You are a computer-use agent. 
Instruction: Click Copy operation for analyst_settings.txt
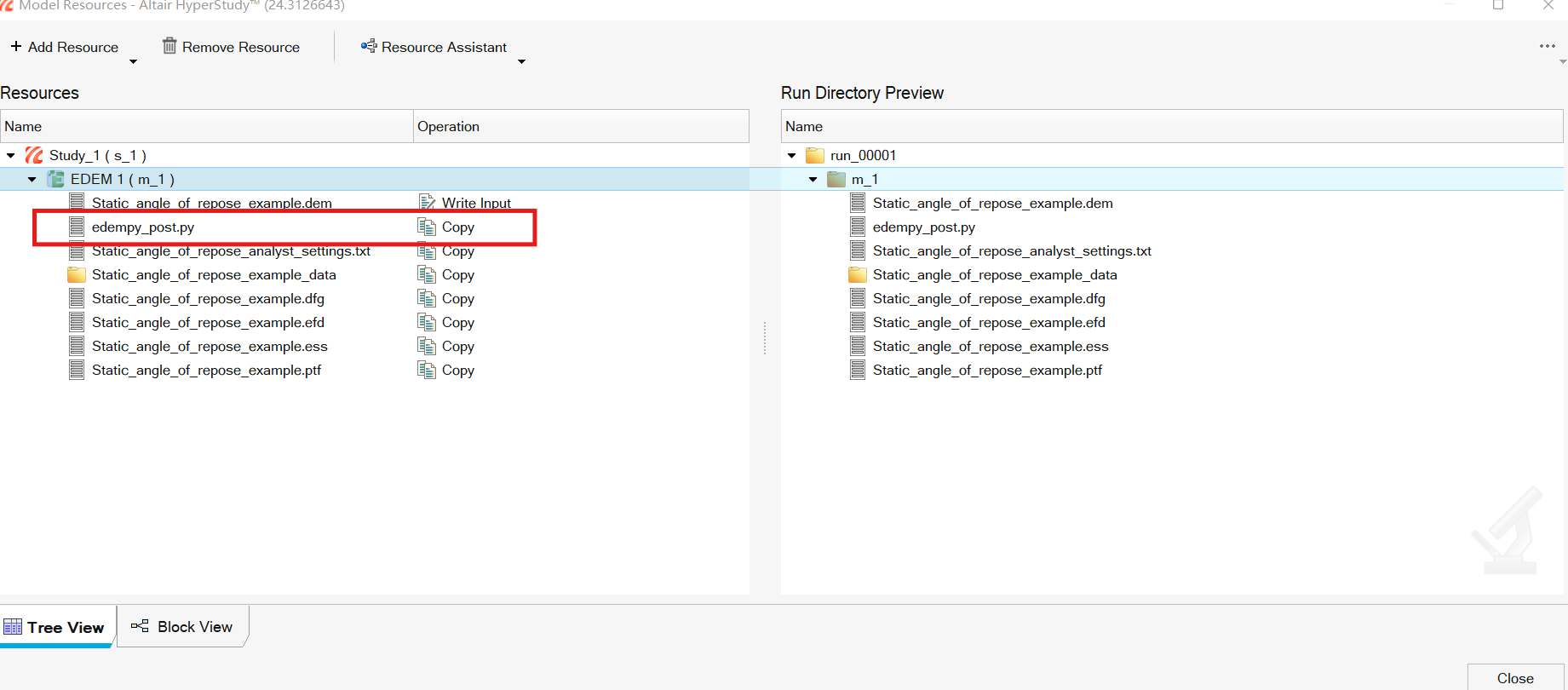(x=446, y=250)
